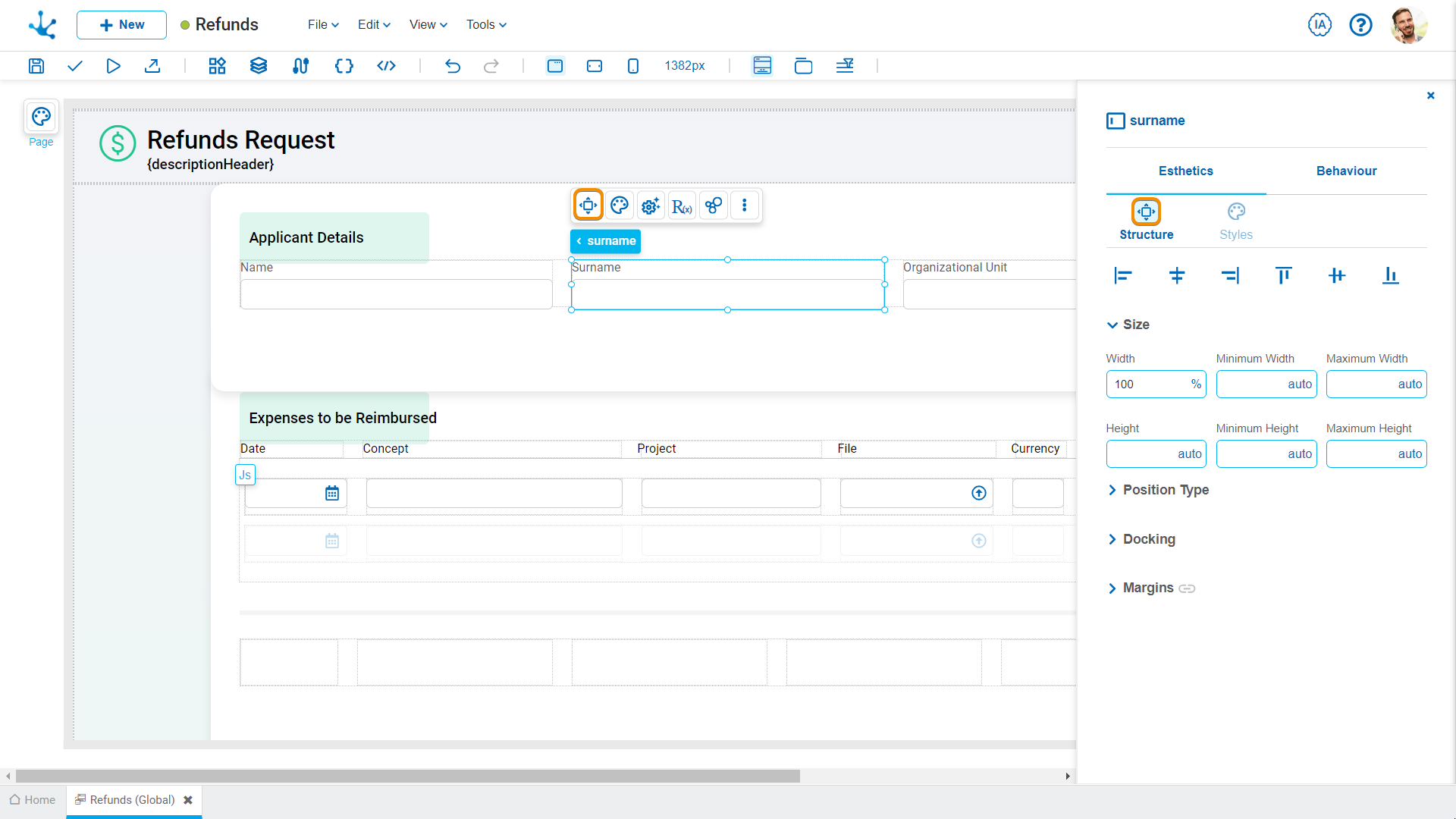Viewport: 1456px width, 819px height.
Task: Click the Width input field
Action: coord(1148,384)
